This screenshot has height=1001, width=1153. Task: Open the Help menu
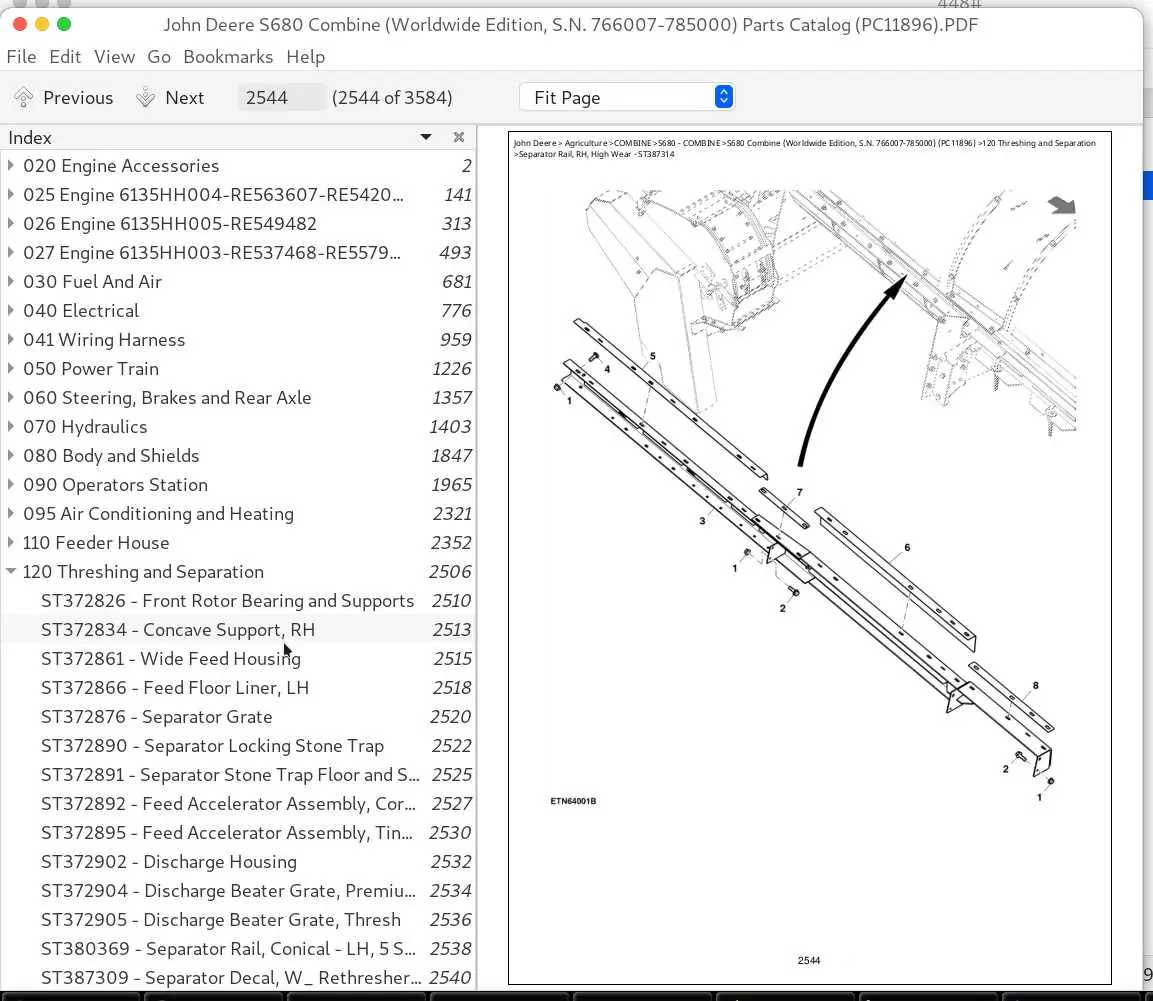coord(305,57)
